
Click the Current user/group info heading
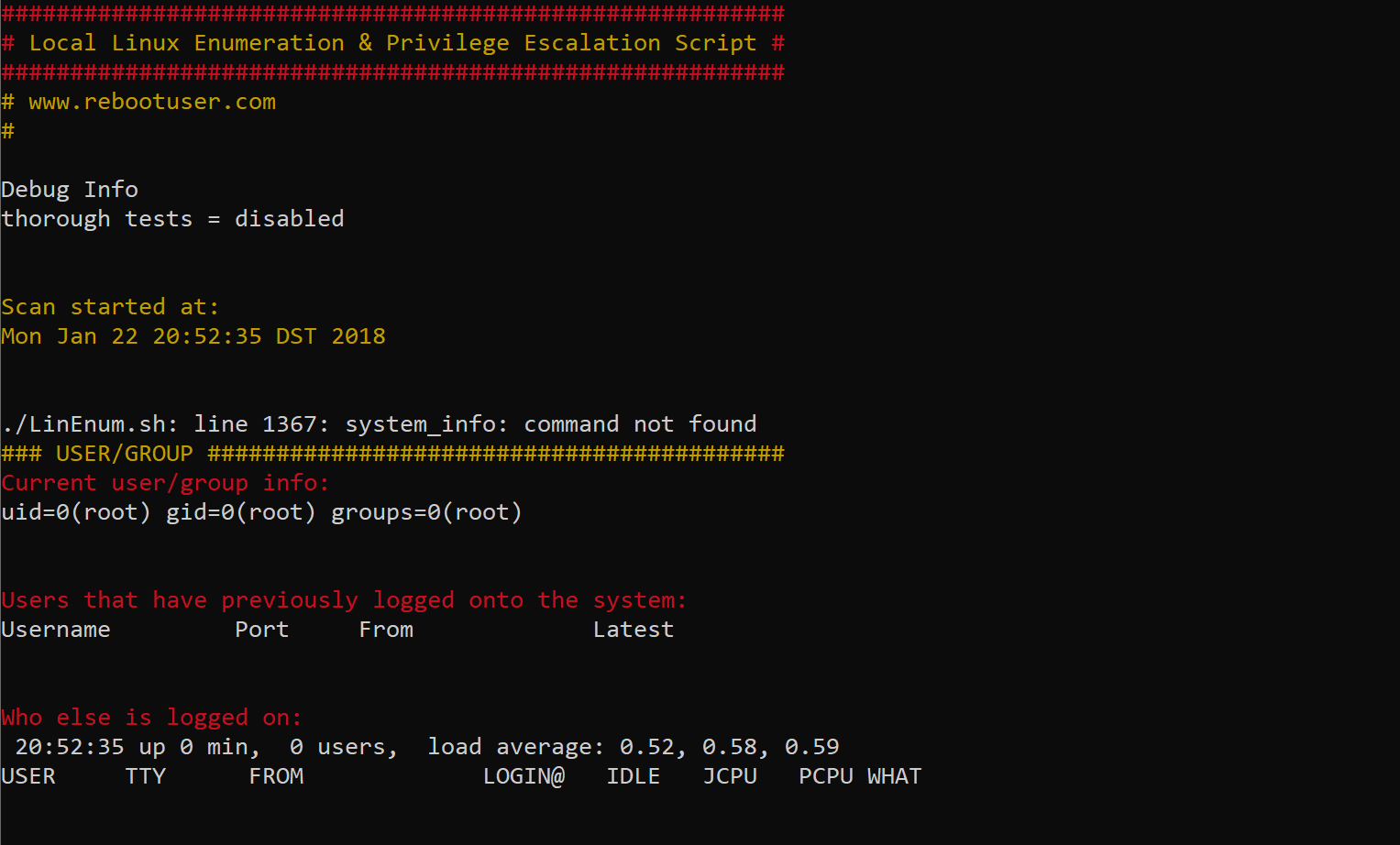click(165, 483)
